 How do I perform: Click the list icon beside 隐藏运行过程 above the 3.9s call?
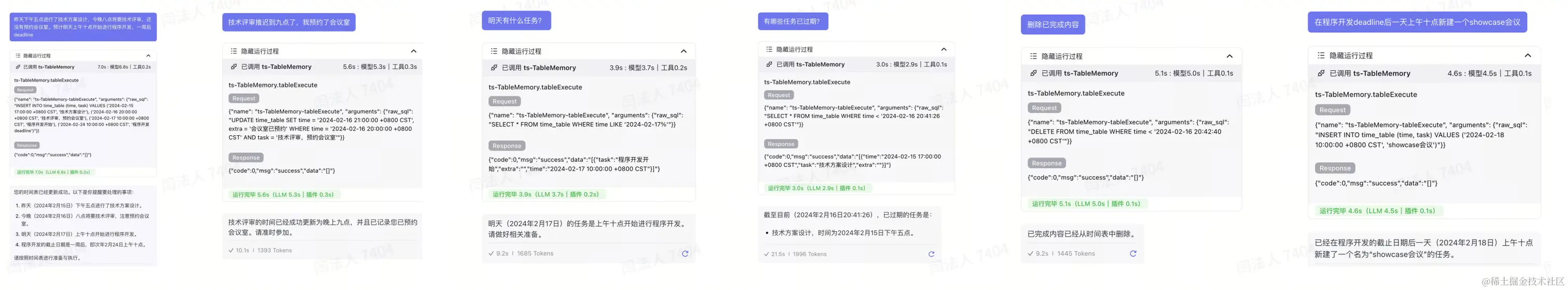tap(494, 51)
